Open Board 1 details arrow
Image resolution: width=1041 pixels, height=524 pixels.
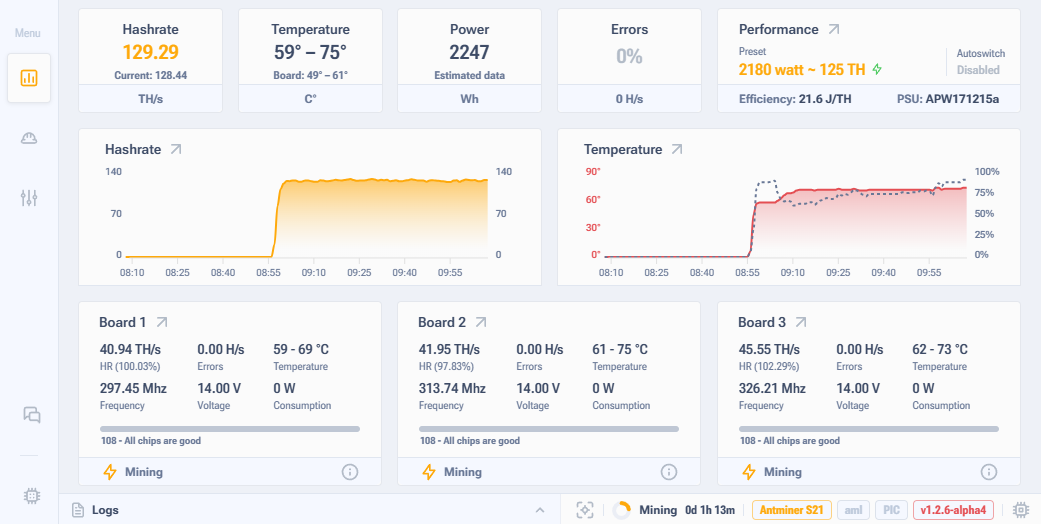162,322
